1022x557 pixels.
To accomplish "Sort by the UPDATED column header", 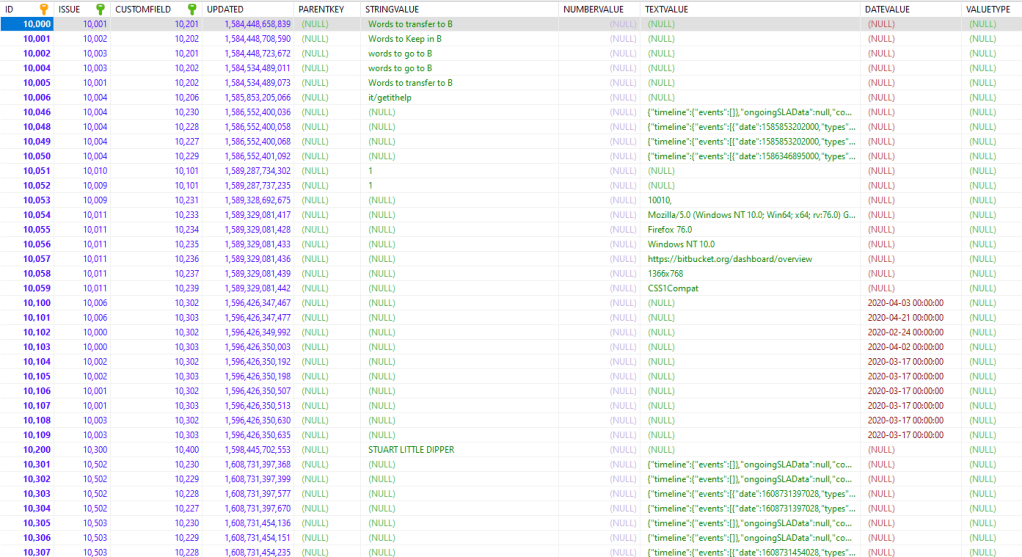I will coord(225,9).
